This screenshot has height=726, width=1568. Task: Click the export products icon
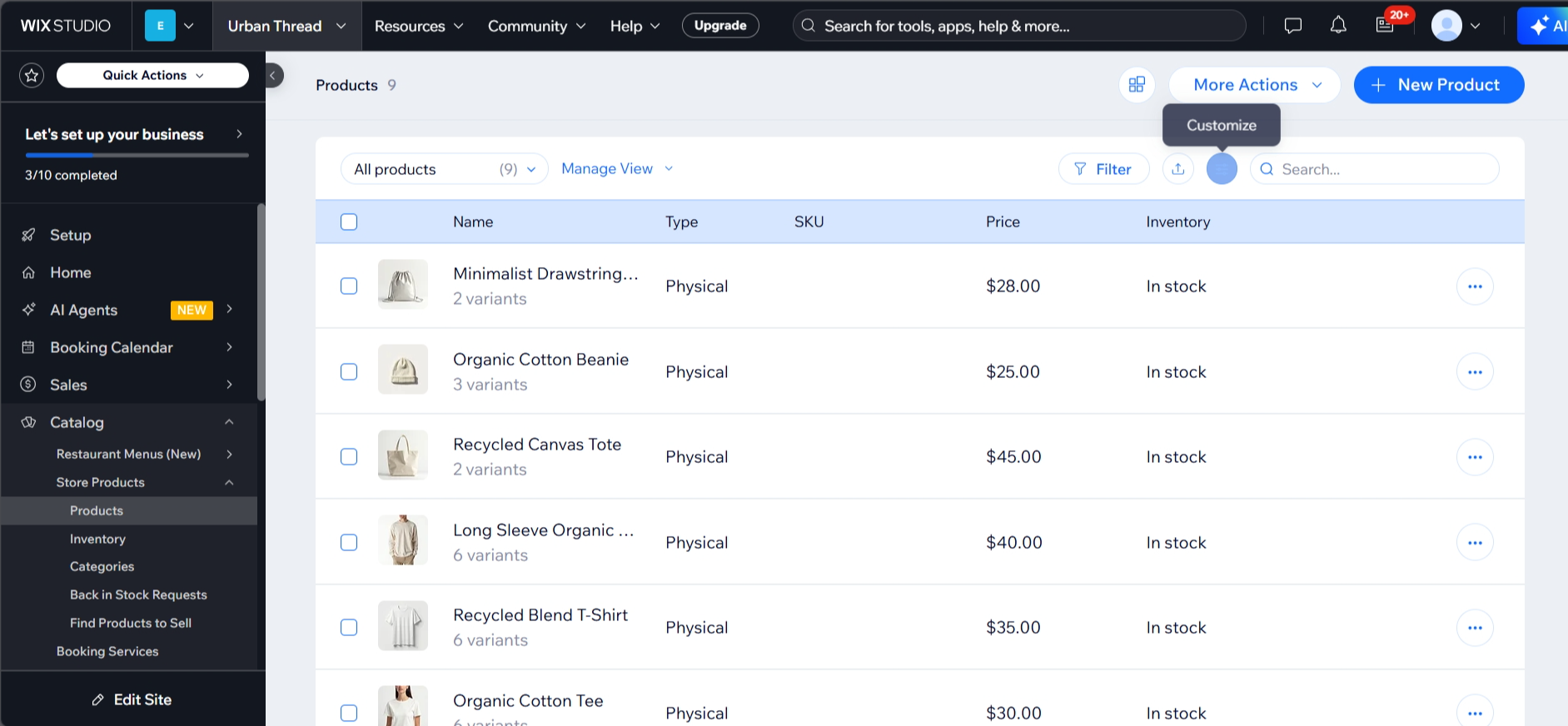1177,169
